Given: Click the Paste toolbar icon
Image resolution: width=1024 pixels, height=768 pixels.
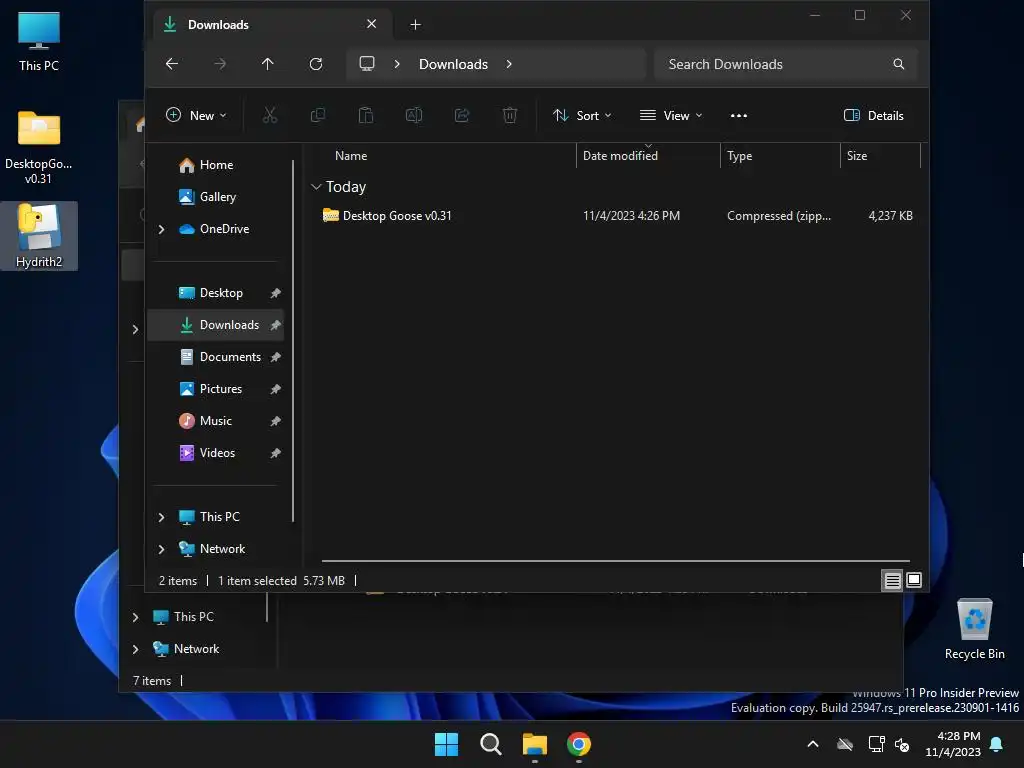Looking at the screenshot, I should click(x=366, y=116).
